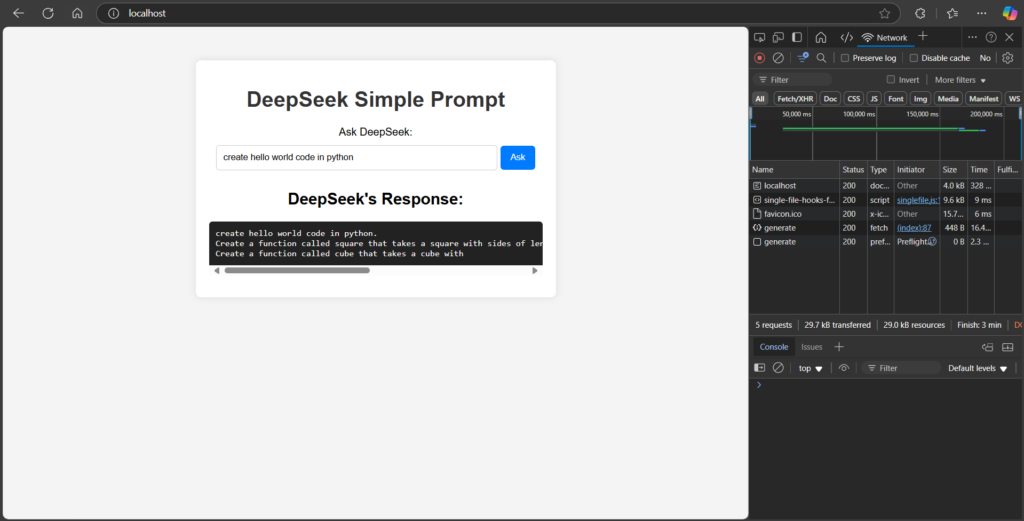Image resolution: width=1024 pixels, height=521 pixels.
Task: Open the browser home page icon
Action: tap(77, 13)
